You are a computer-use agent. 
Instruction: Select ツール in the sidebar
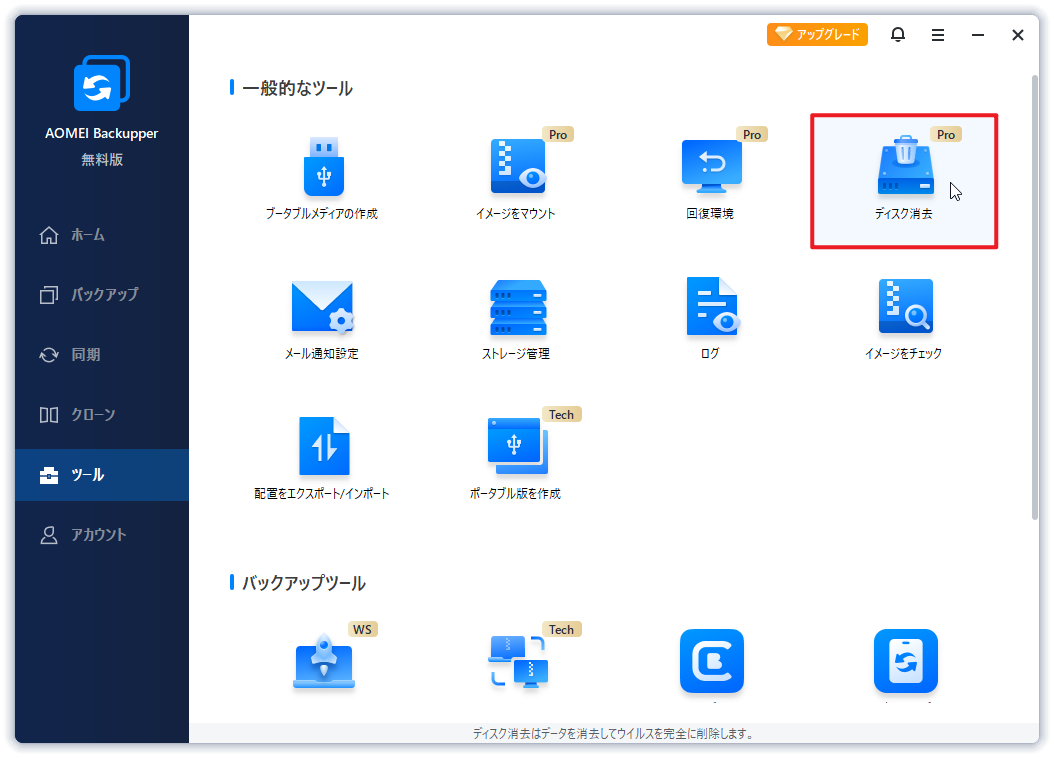102,475
